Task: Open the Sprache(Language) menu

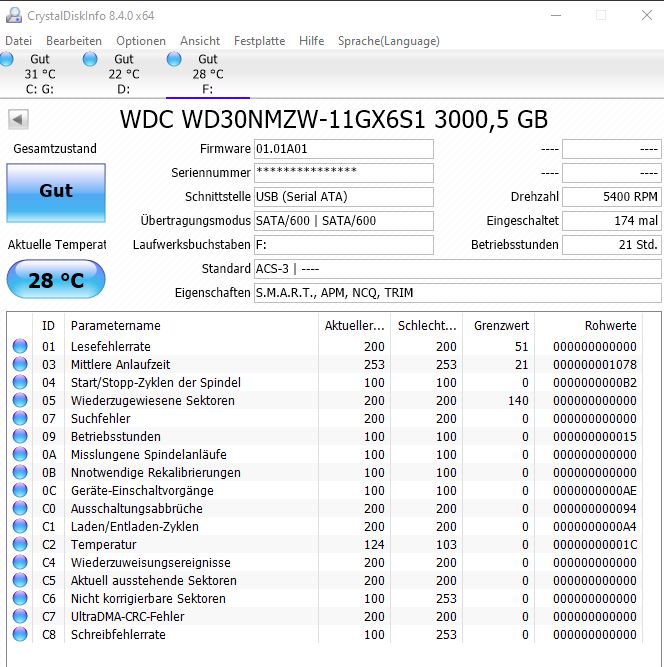Action: tap(389, 41)
